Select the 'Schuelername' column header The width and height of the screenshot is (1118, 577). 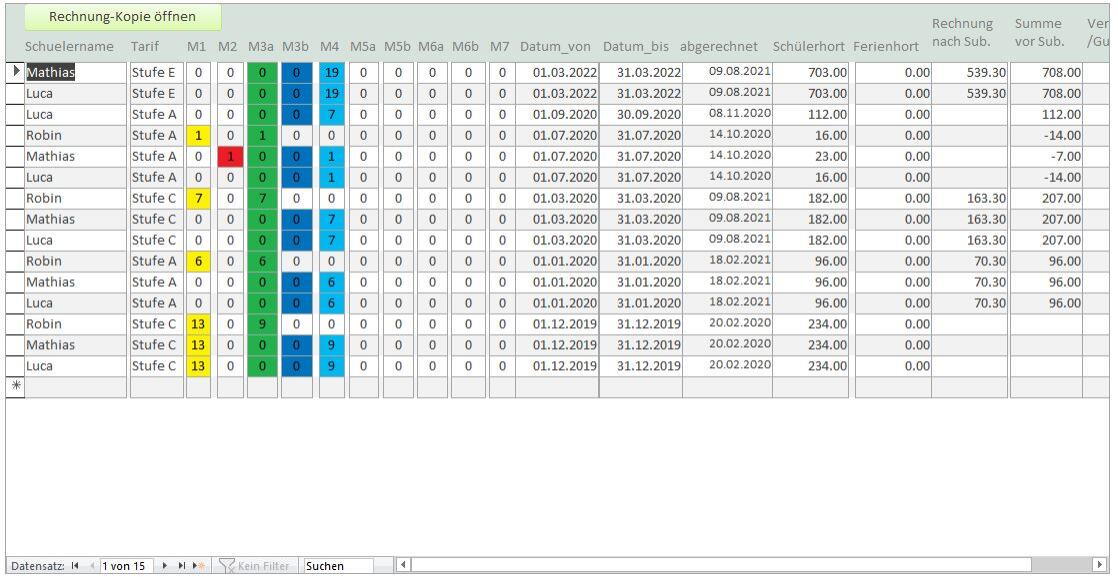(68, 47)
